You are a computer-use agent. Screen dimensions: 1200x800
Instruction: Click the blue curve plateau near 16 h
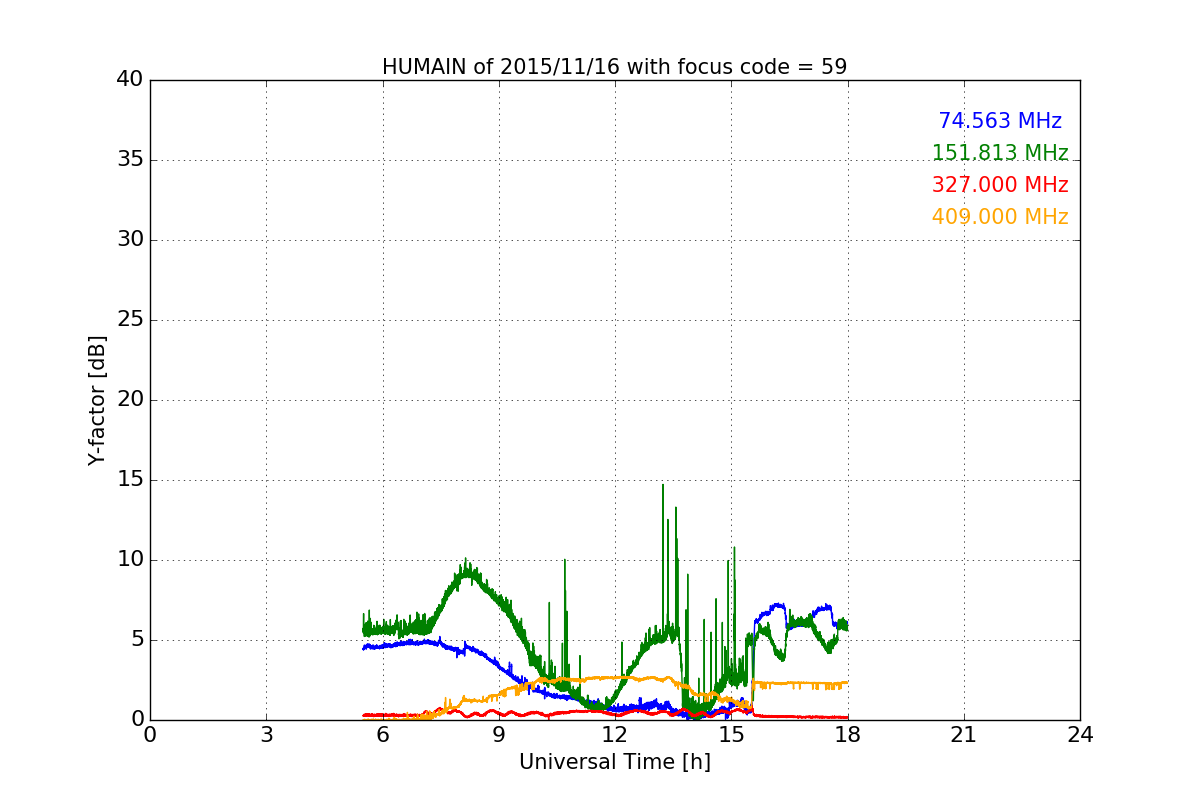click(777, 607)
